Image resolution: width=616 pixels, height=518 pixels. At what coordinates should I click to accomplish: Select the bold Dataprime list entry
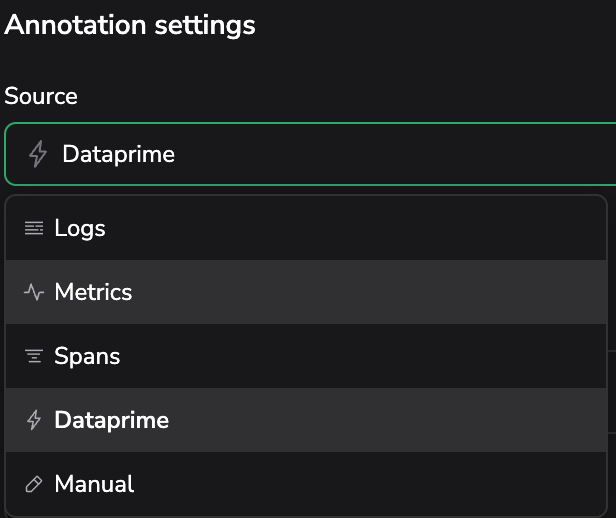tap(111, 421)
